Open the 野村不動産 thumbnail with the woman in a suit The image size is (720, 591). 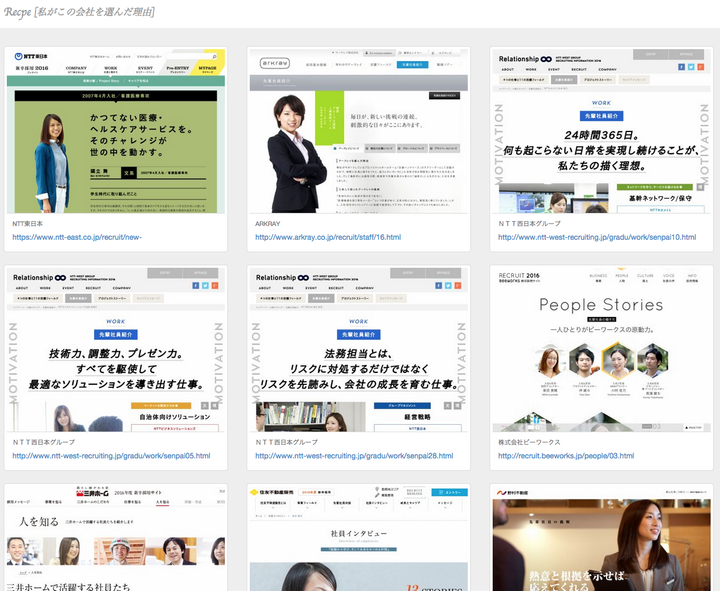tap(602, 539)
